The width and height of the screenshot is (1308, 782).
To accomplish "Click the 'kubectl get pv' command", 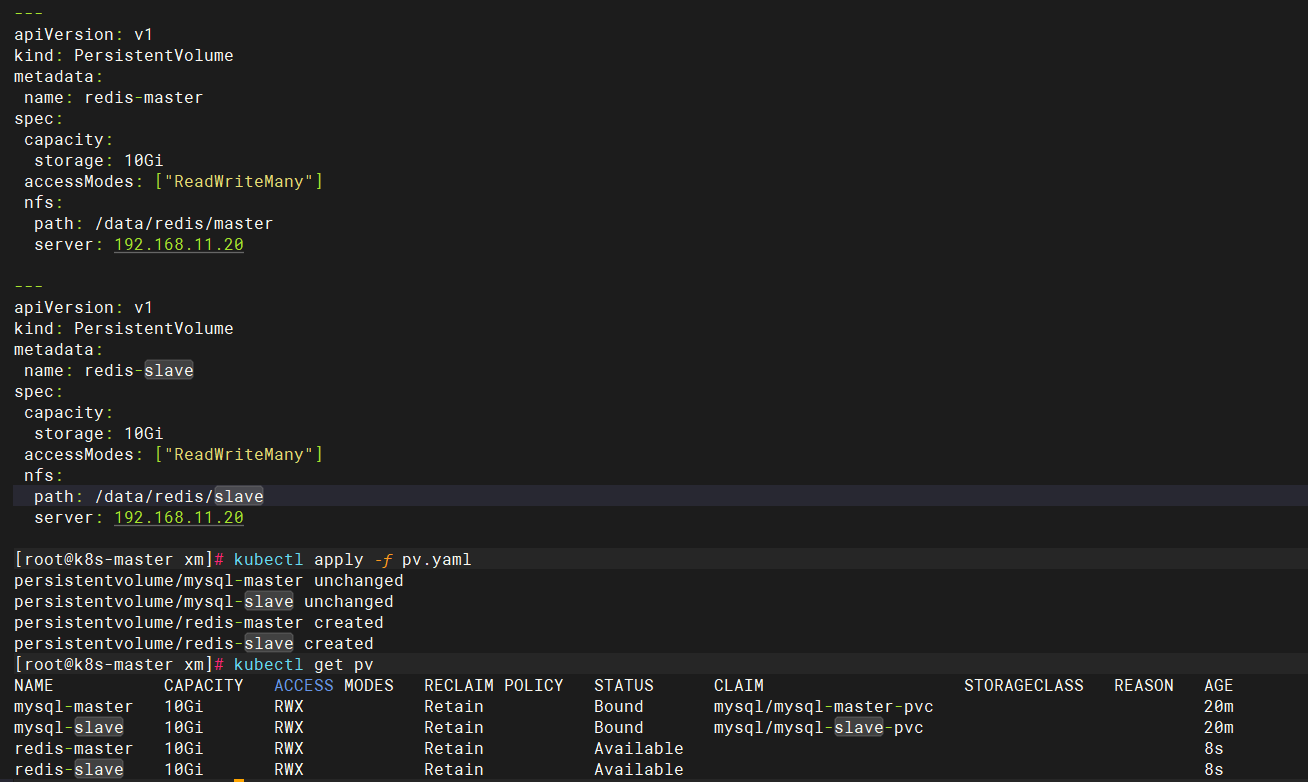I will tap(303, 664).
